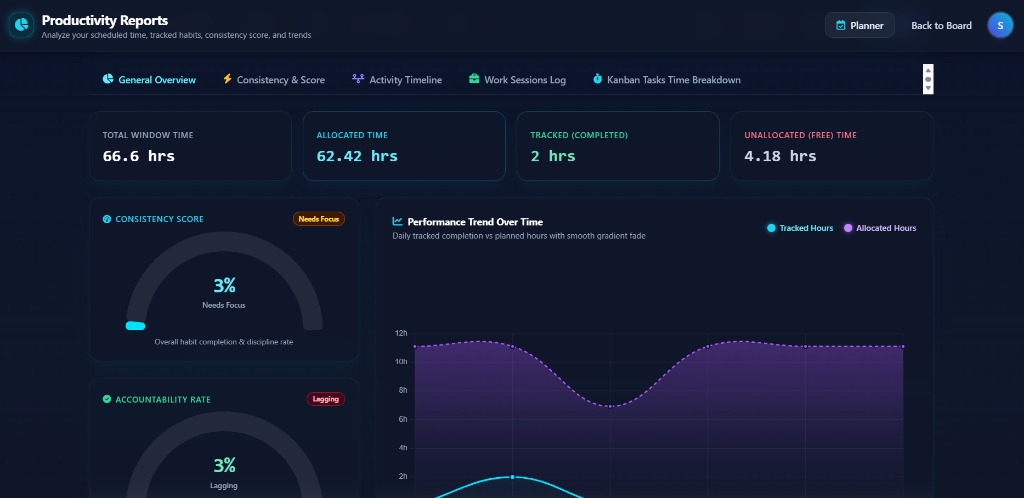Click the stopwatch icon beside Kanban Tasks
The height and width of the screenshot is (498, 1024).
[x=598, y=79]
